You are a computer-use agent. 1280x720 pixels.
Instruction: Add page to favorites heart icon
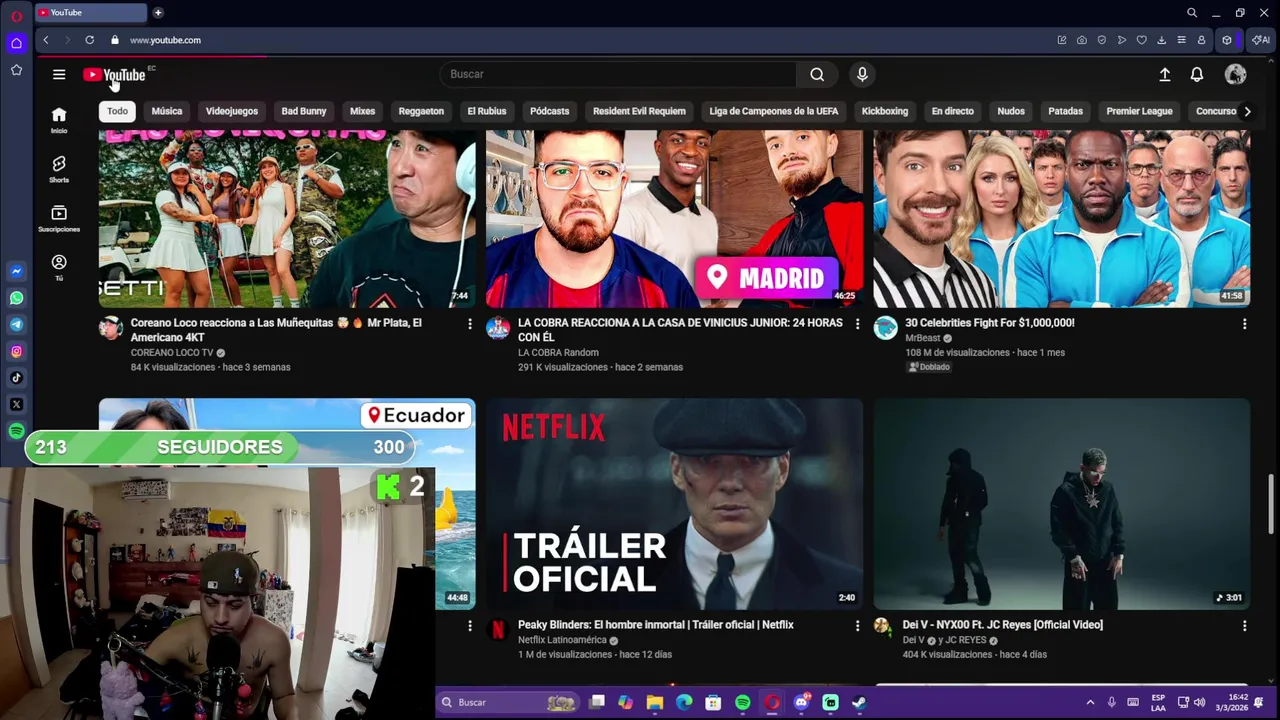tap(1141, 40)
